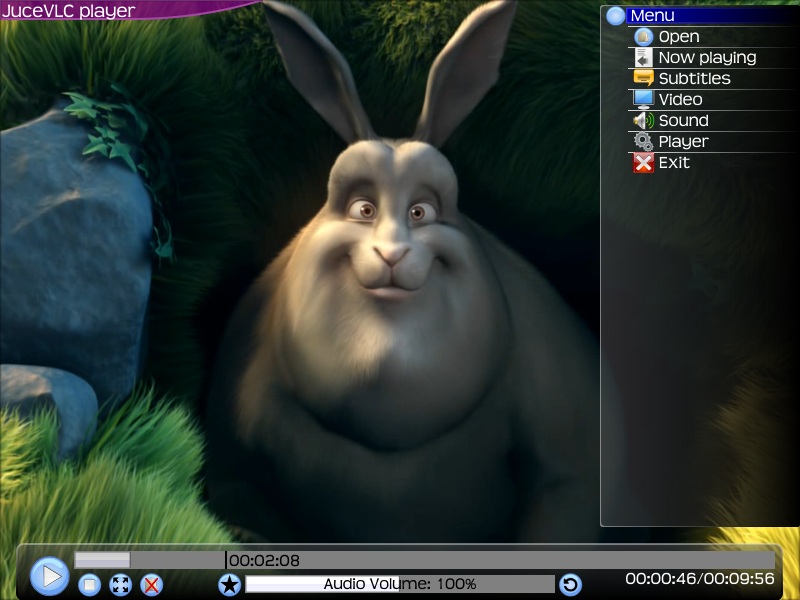Open the Player menu entry
This screenshot has height=600, width=800.
click(x=712, y=141)
